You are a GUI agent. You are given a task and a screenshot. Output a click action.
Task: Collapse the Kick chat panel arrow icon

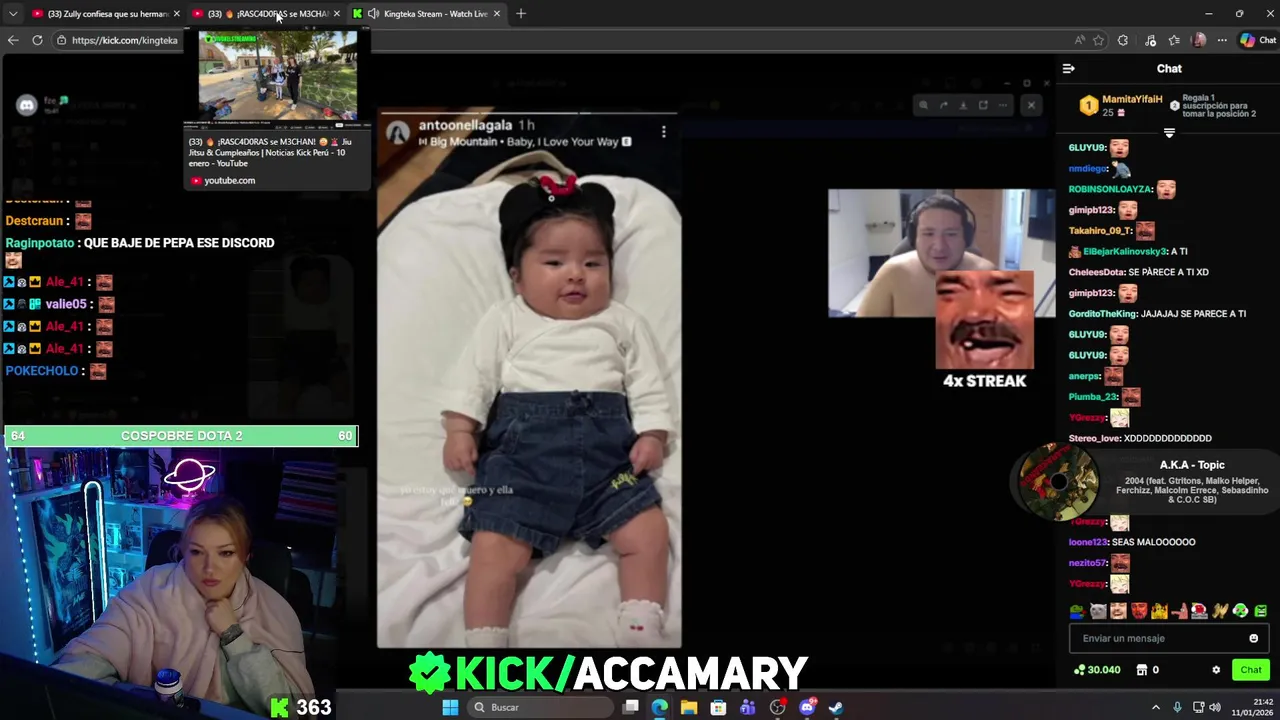click(x=1068, y=69)
